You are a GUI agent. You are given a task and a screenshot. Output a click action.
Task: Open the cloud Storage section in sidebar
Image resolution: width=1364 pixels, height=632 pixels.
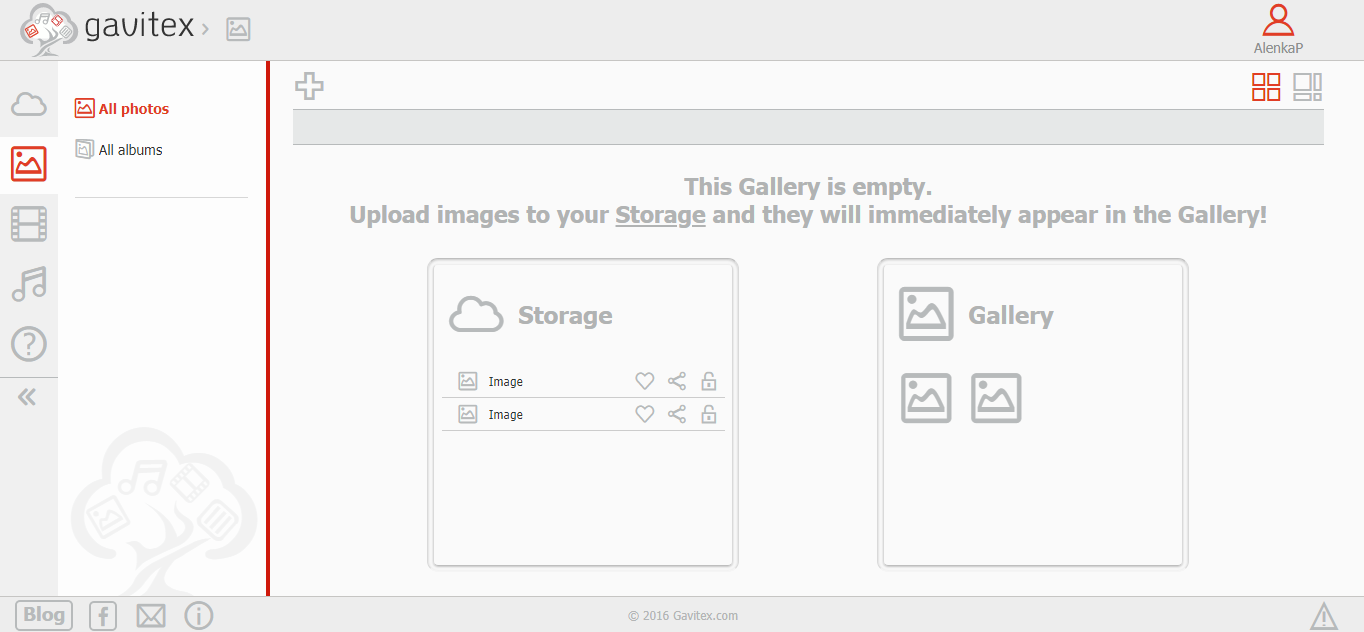(x=29, y=104)
